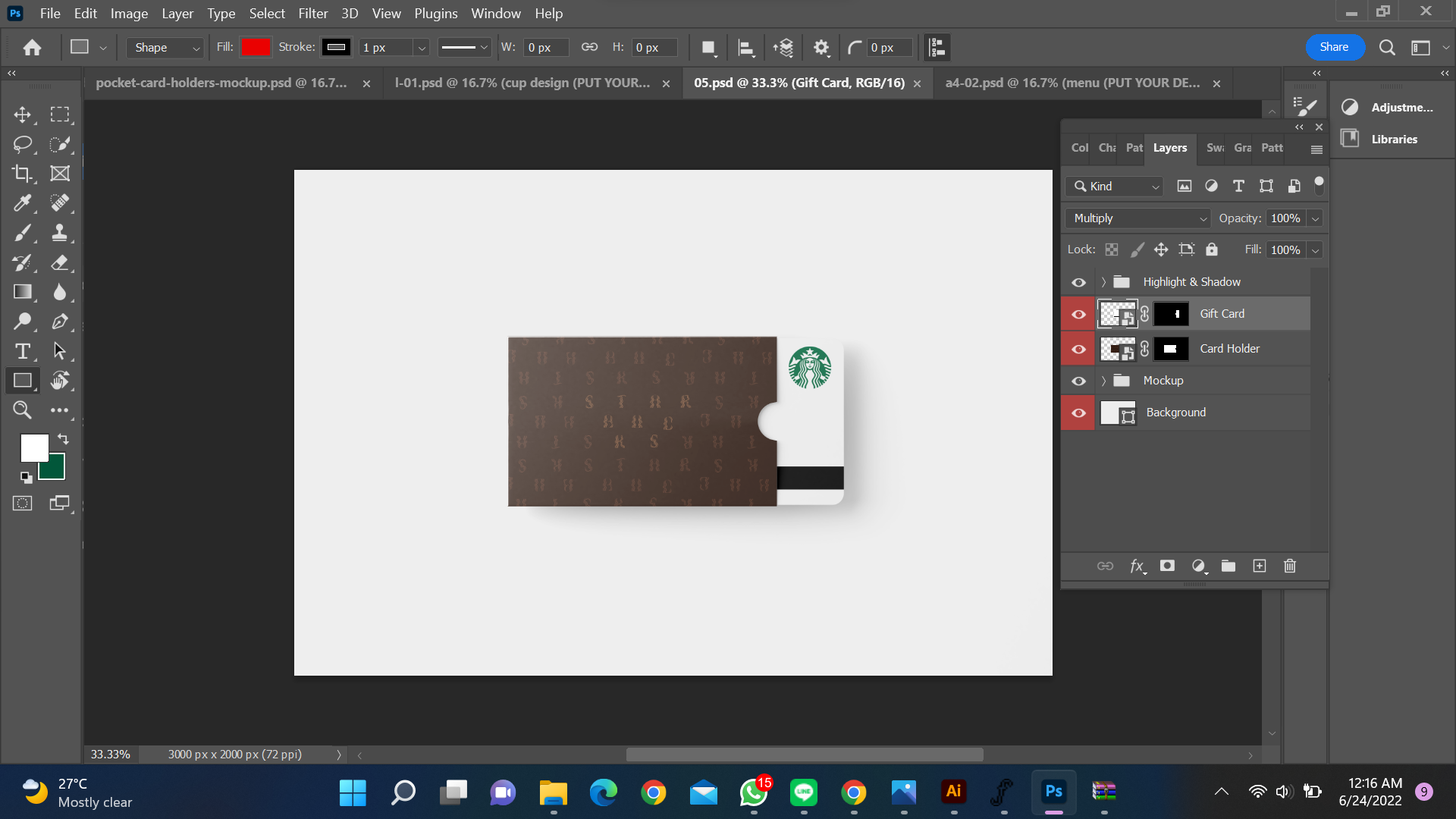The image size is (1456, 819).
Task: Open the Multiply blend mode dropdown
Action: (1137, 218)
